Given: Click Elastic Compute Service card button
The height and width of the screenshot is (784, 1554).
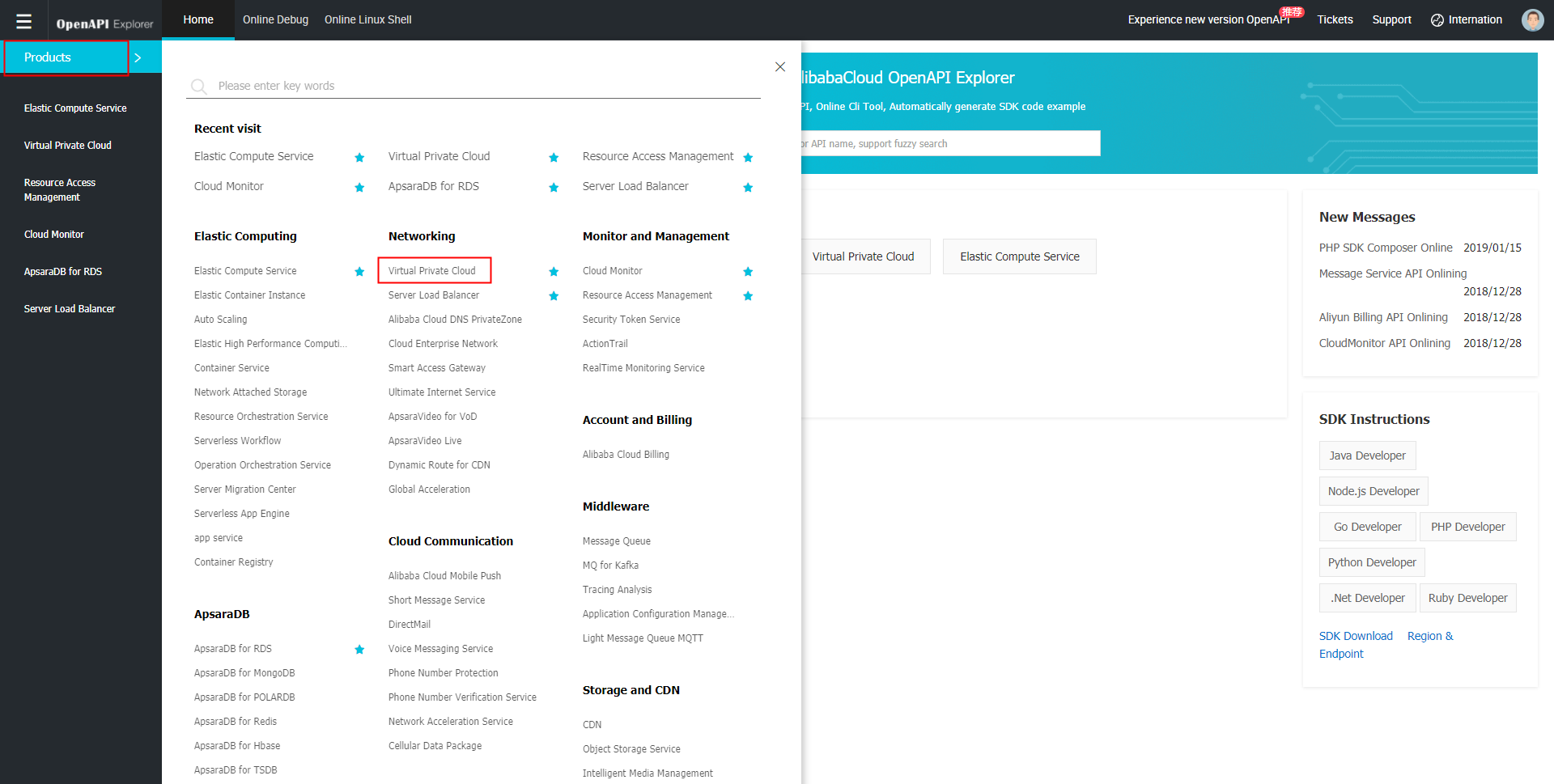Looking at the screenshot, I should (1020, 256).
